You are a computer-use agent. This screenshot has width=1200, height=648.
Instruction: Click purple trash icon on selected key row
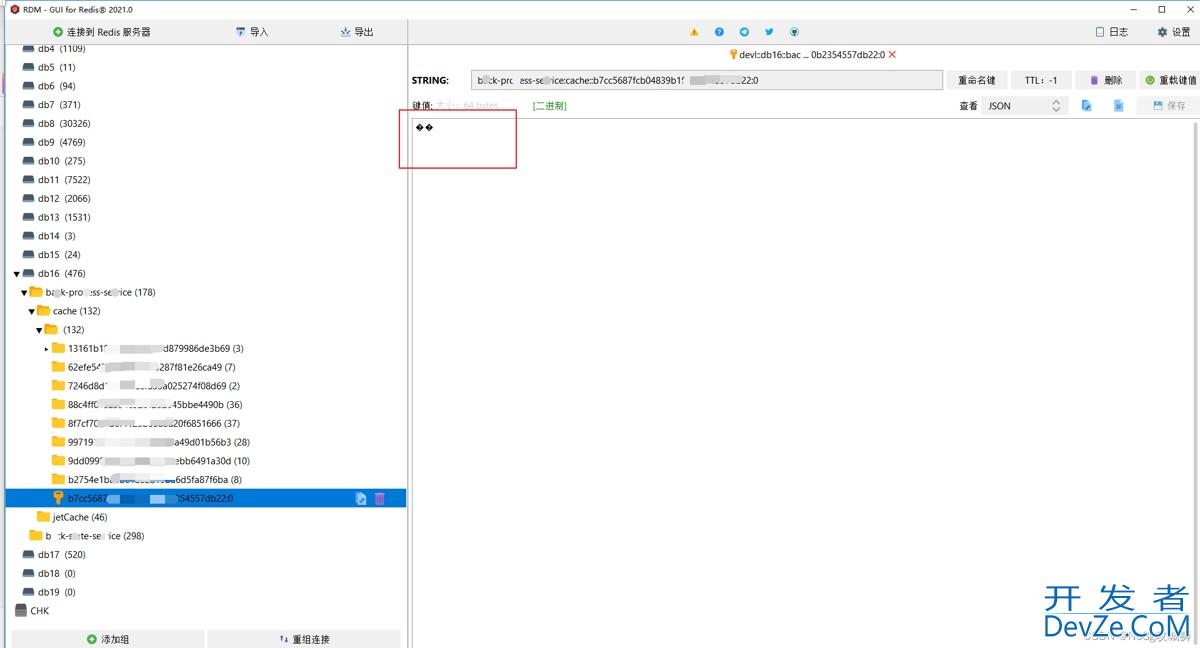(380, 498)
